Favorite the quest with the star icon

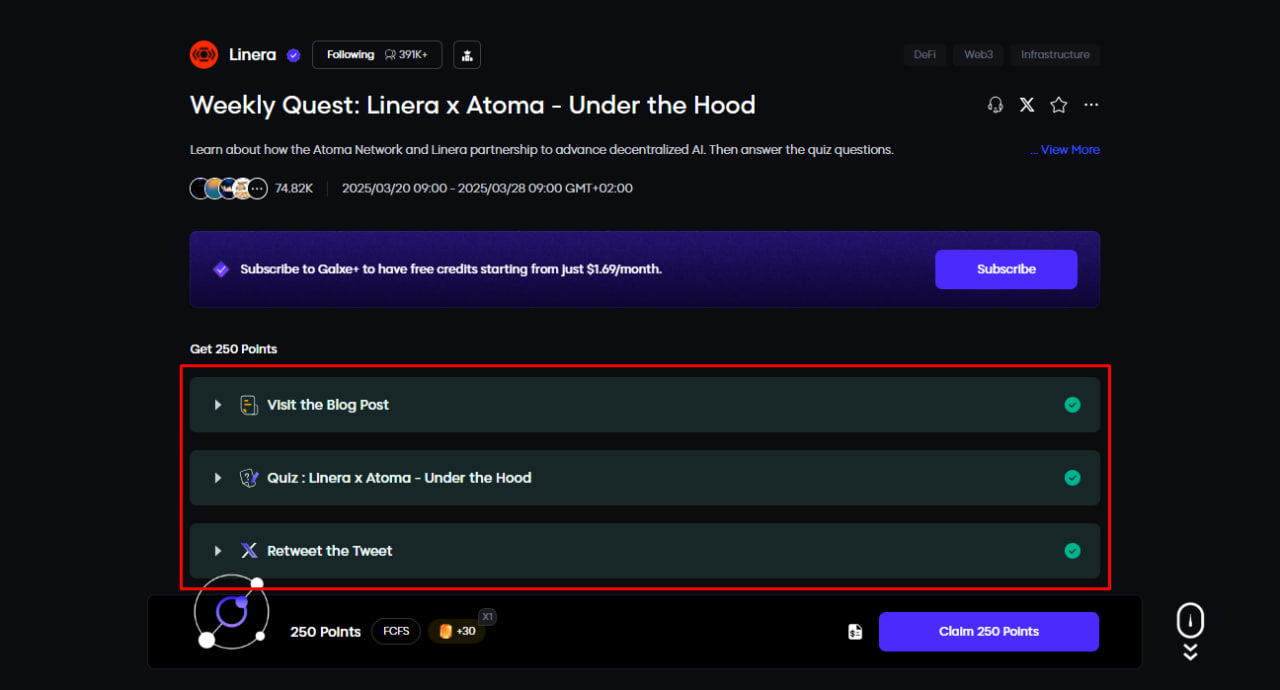(x=1059, y=105)
